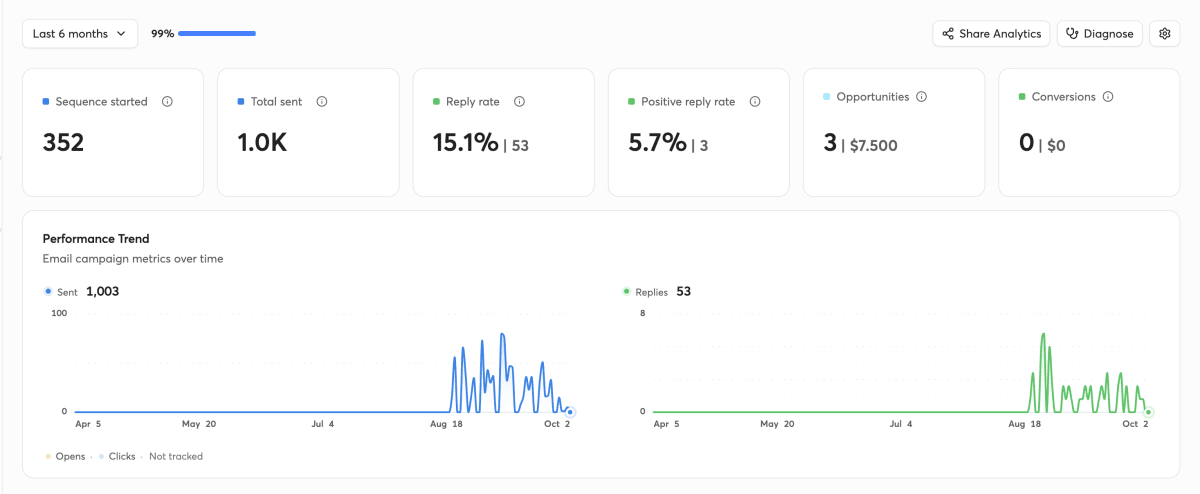Open the Last 6 months date range dropdown
The width and height of the screenshot is (1200, 494).
pos(80,33)
